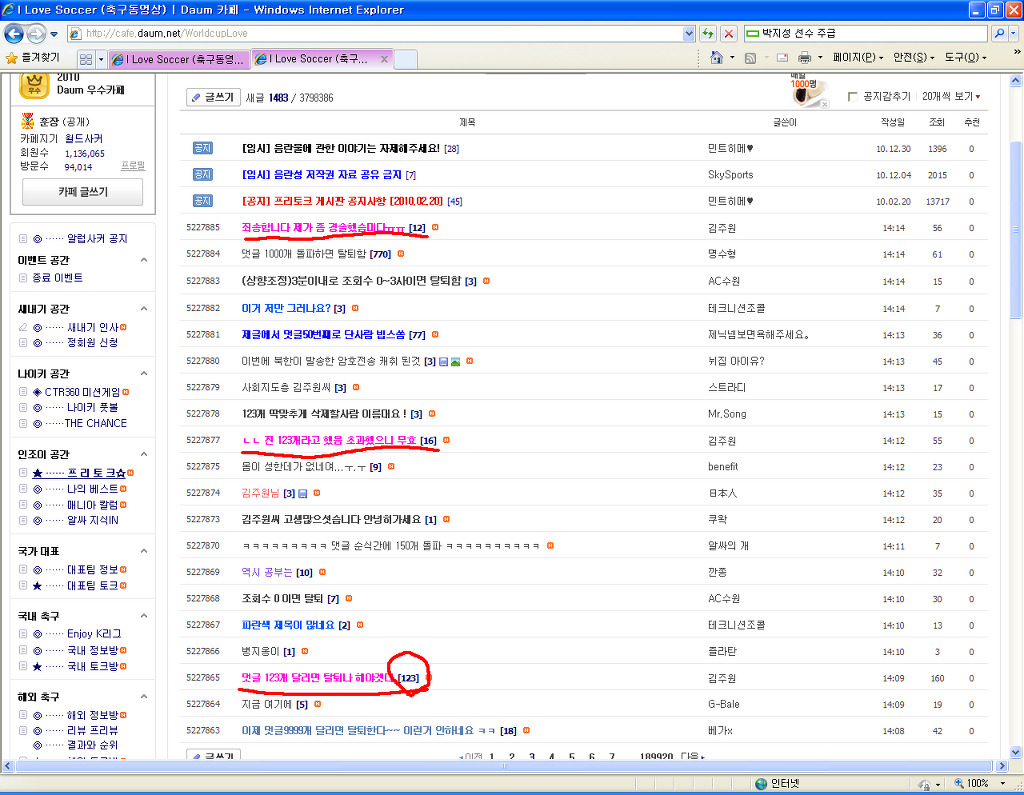
Task: Switch to second I Love Soccer tab
Action: click(322, 59)
